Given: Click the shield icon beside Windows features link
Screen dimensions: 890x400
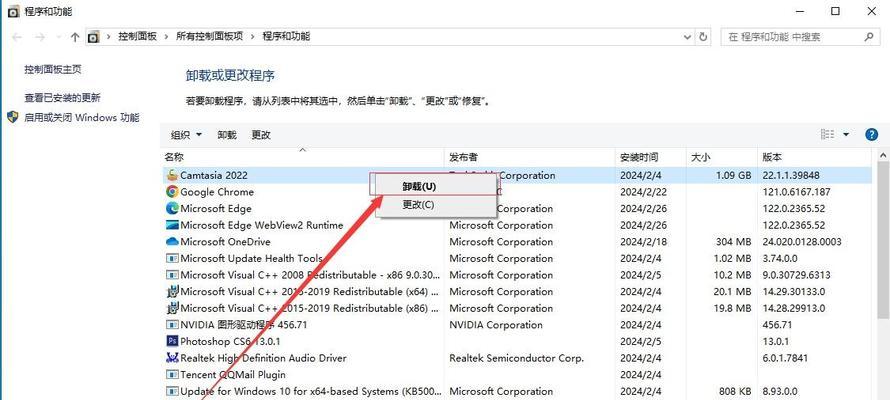Looking at the screenshot, I should 13,117.
